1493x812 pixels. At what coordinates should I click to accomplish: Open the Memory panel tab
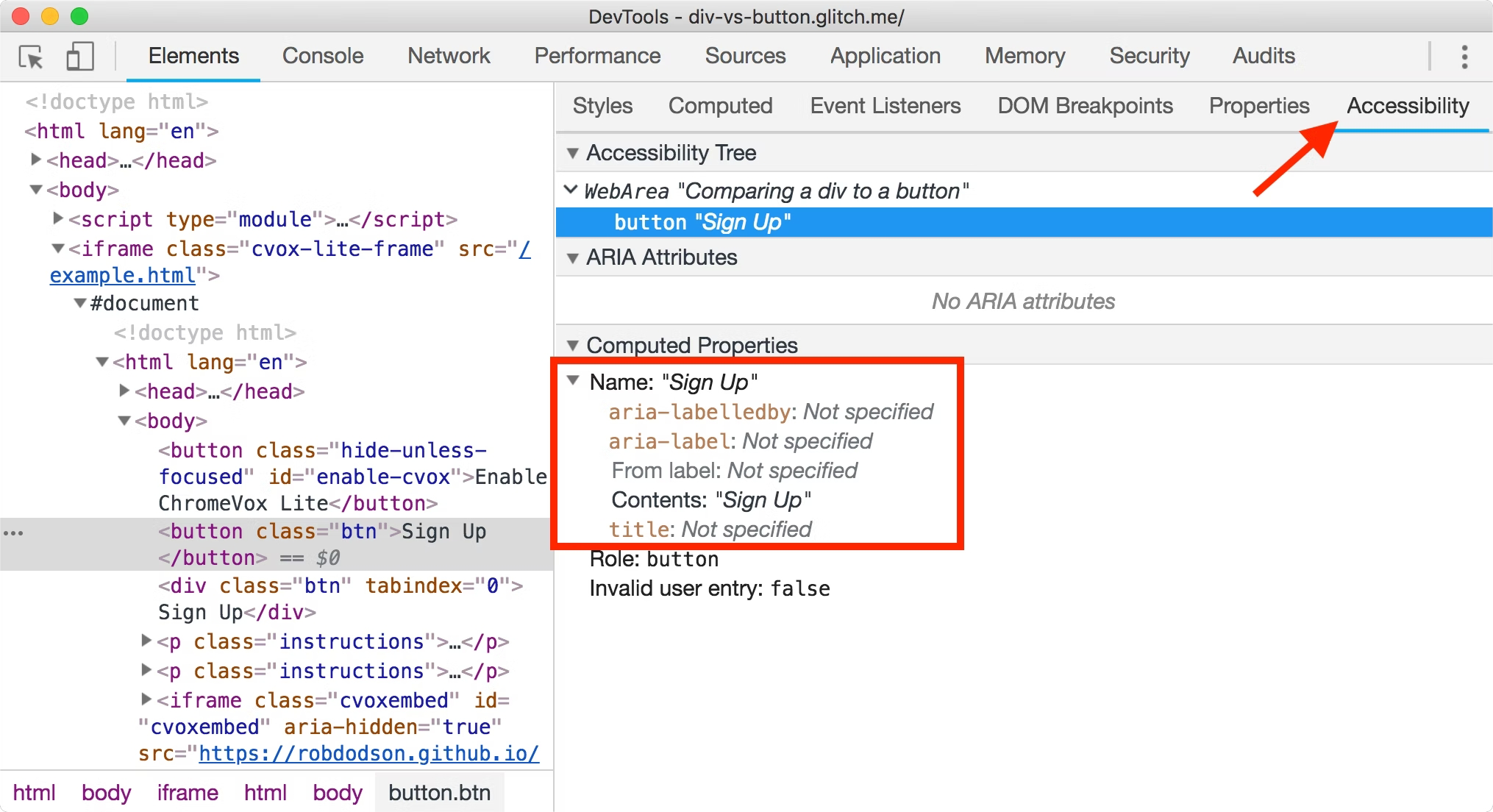(x=1025, y=56)
